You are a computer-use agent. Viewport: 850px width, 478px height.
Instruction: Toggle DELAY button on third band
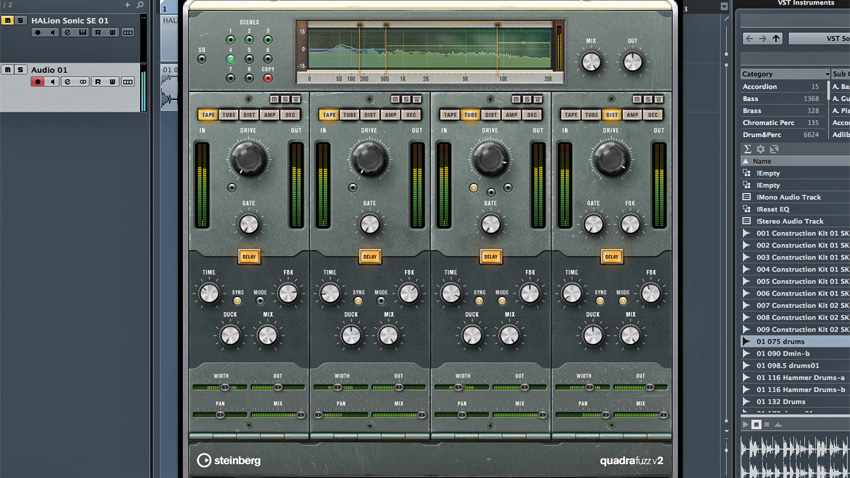point(491,256)
